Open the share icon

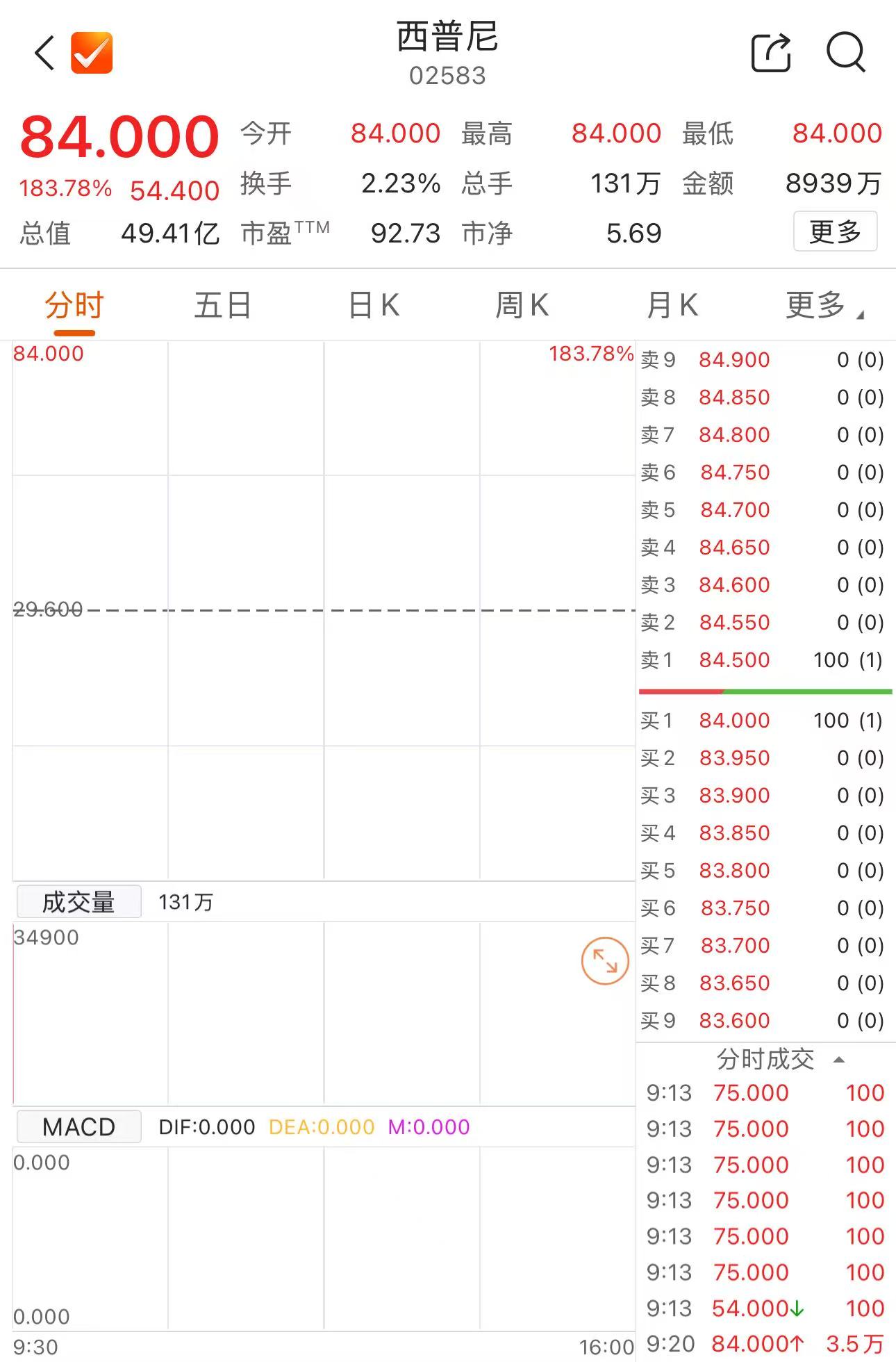point(771,52)
